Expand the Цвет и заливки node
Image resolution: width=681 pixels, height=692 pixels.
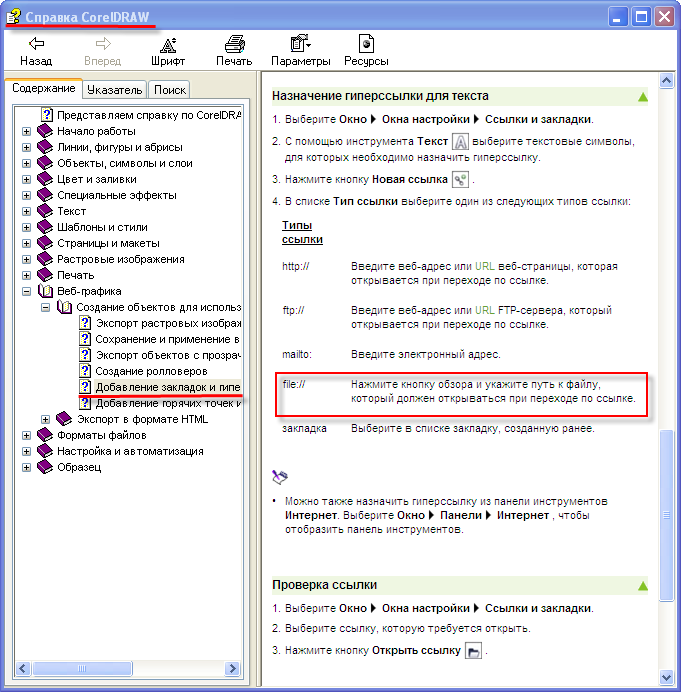26,179
